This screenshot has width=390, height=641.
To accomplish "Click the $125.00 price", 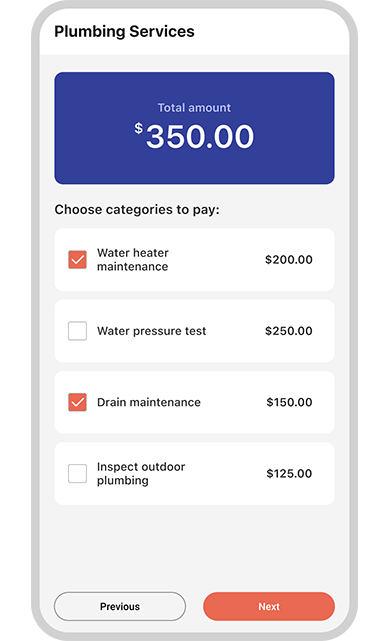I will pyautogui.click(x=289, y=473).
